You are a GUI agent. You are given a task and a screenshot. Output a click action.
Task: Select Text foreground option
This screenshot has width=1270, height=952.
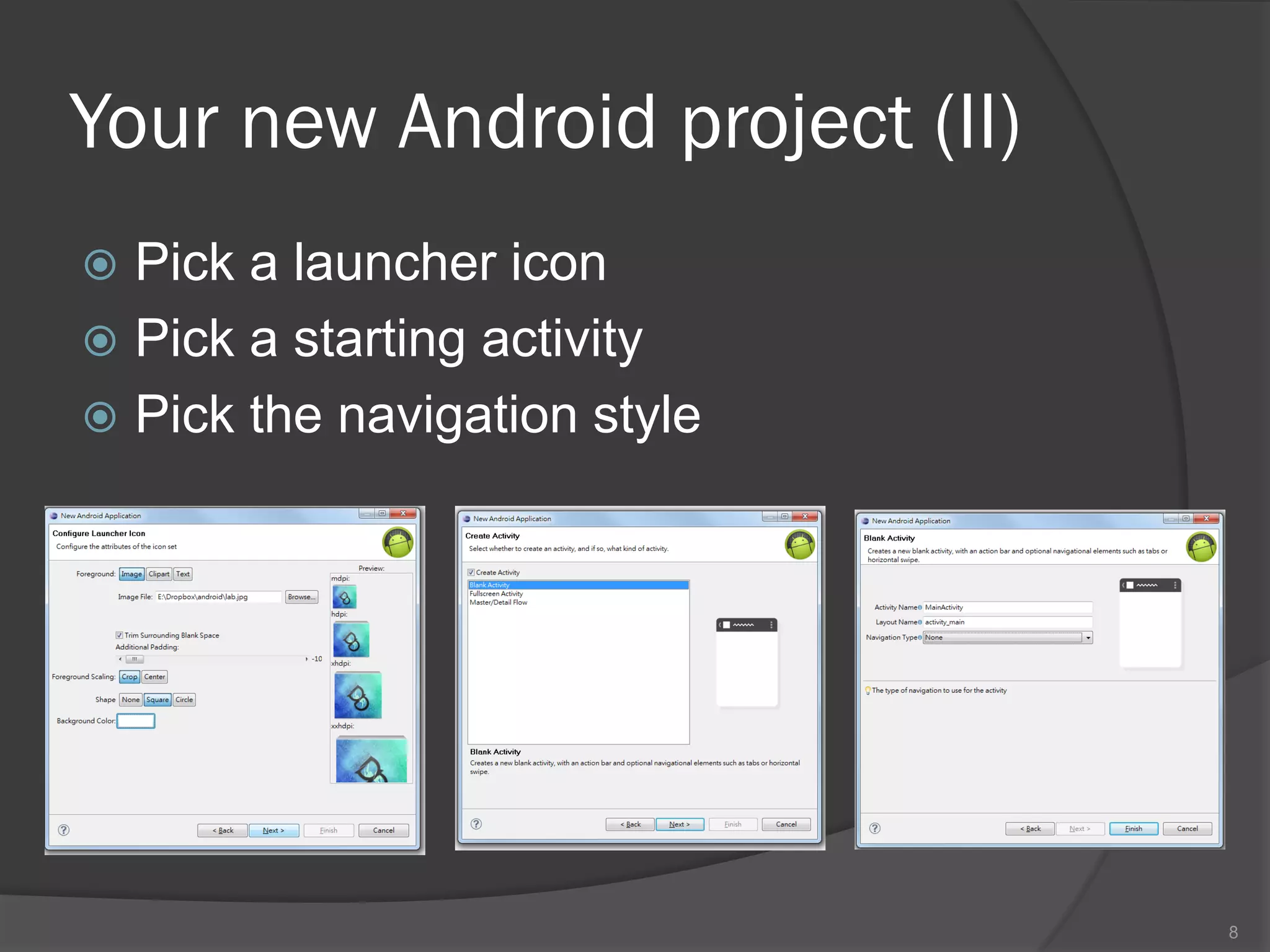coord(183,574)
